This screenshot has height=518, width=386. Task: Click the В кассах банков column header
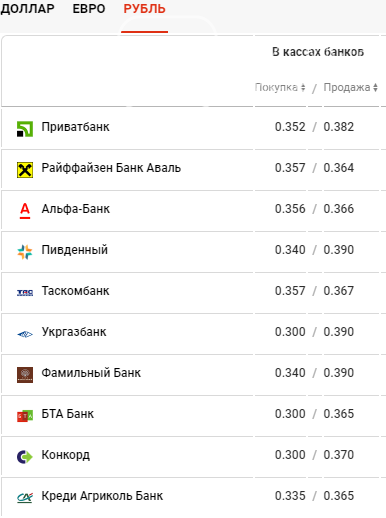(x=318, y=52)
